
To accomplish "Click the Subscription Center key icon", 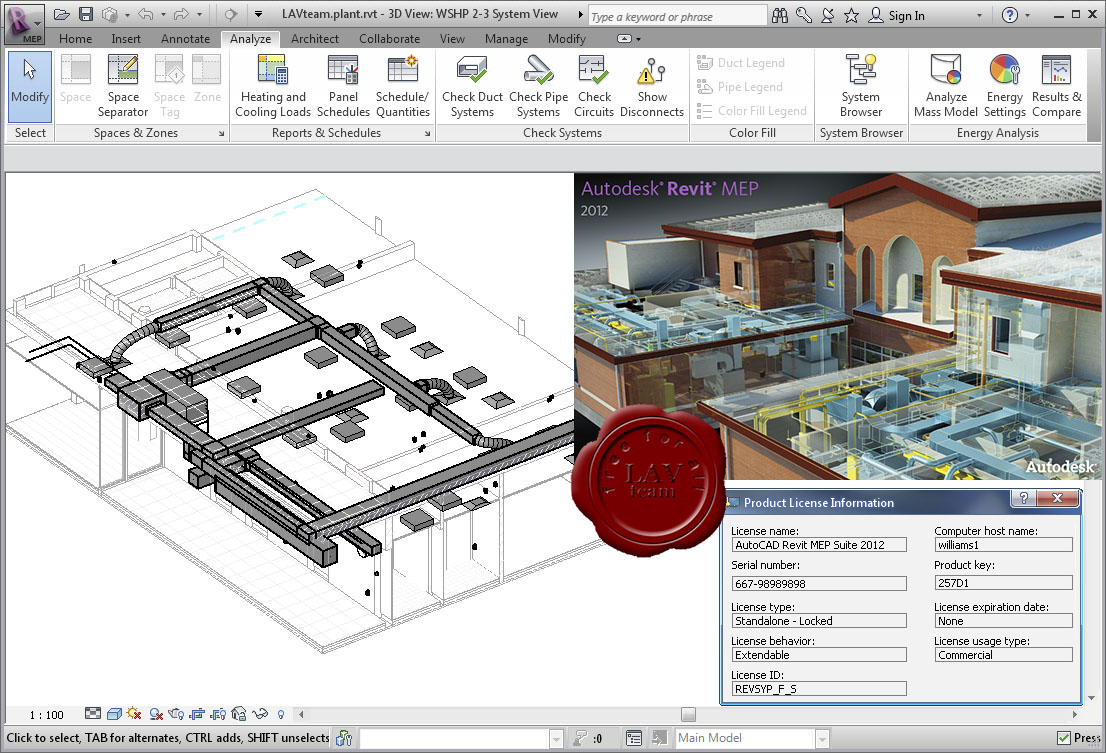I will tap(804, 15).
